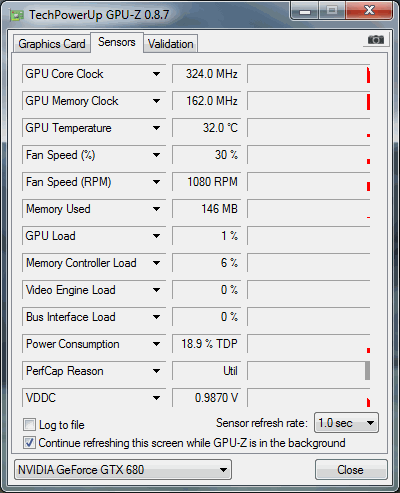Open the GPU Core Clock dropdown arrow
This screenshot has height=493, width=400.
[x=156, y=74]
